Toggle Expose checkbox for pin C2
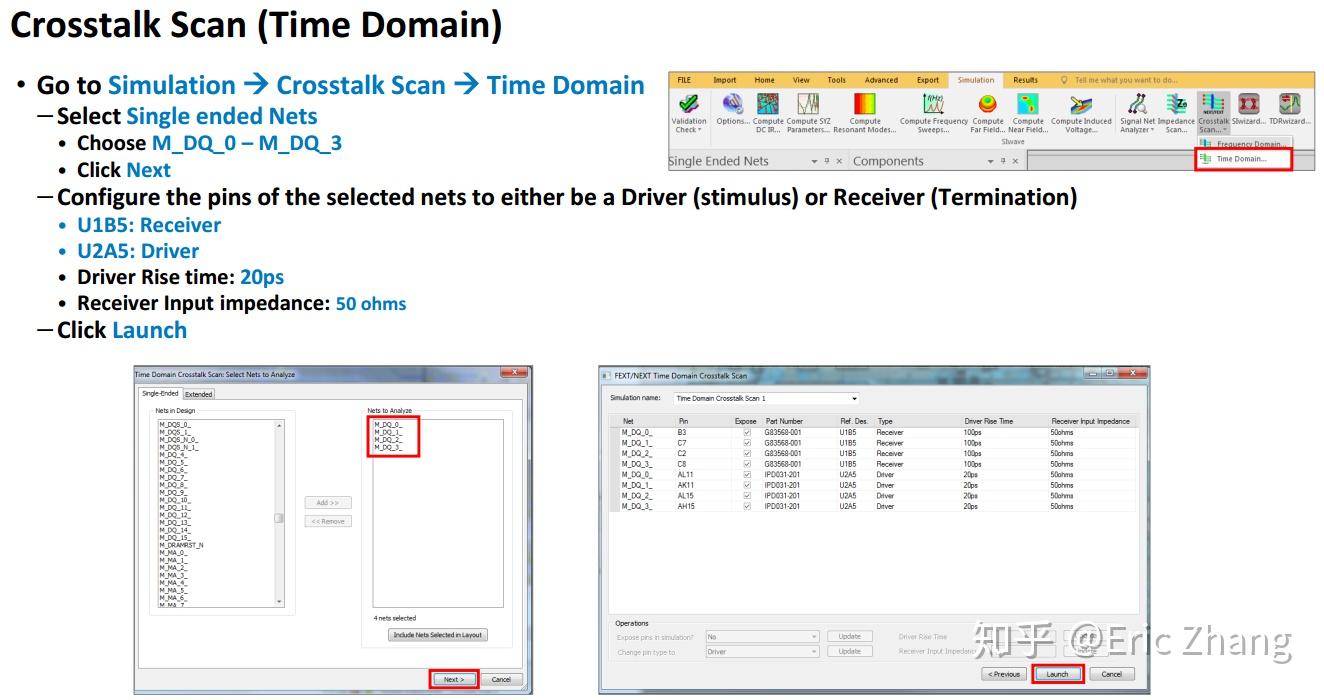 [x=746, y=453]
